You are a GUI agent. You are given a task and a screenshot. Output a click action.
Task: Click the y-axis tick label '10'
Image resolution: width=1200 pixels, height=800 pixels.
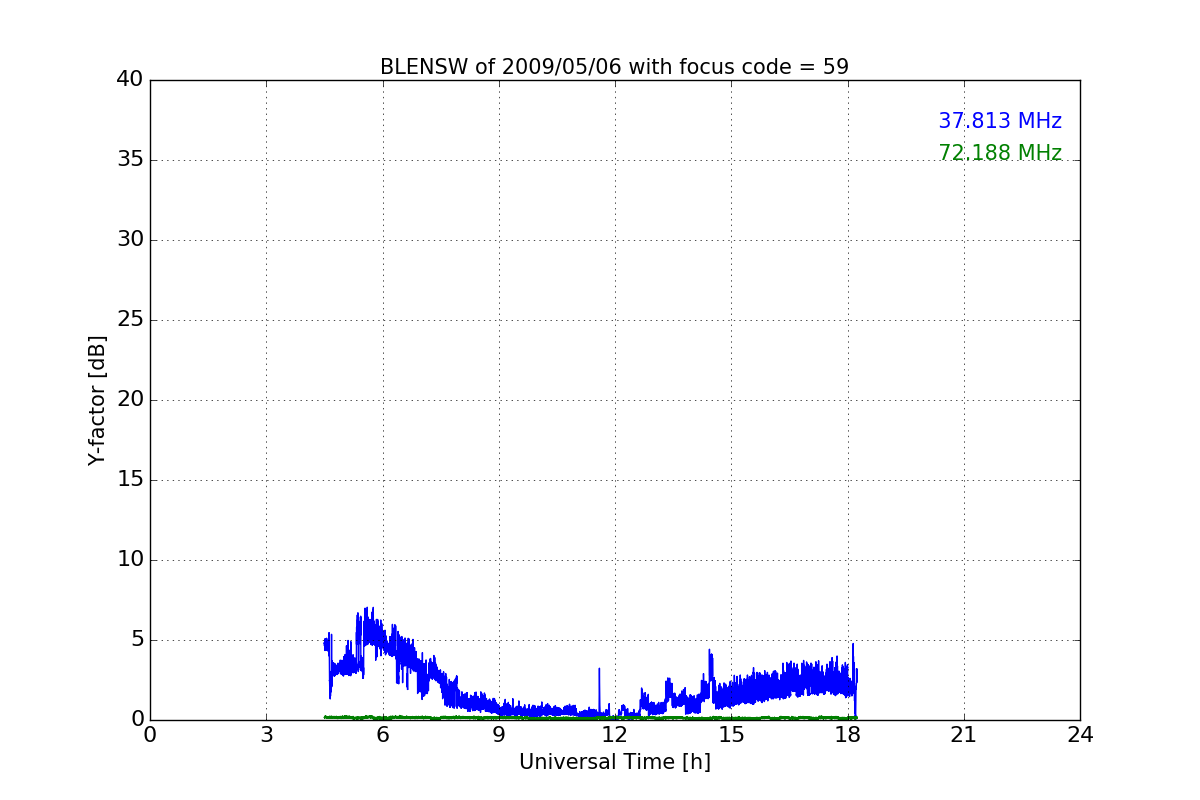coord(130,560)
